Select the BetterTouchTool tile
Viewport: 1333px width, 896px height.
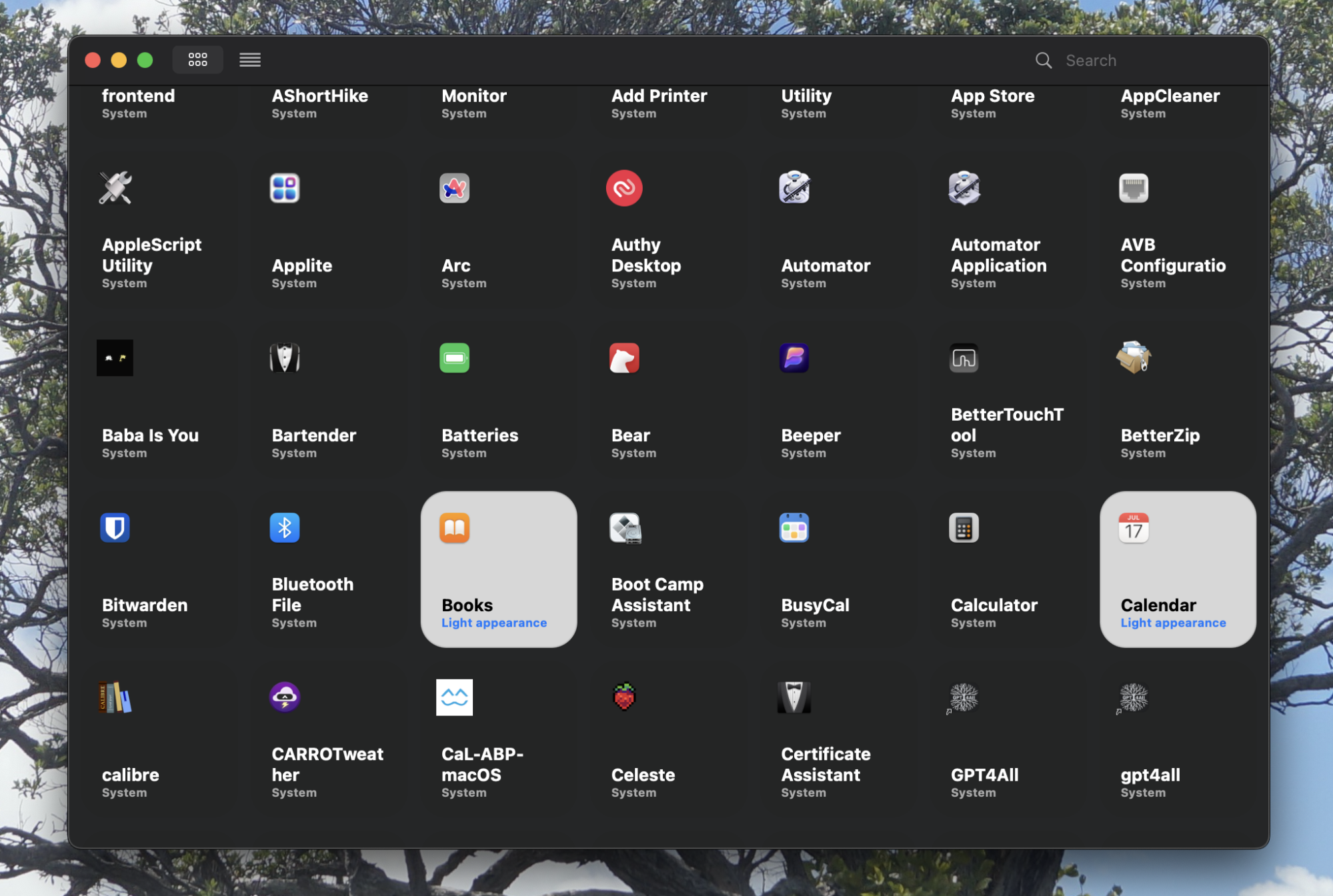coord(1008,400)
